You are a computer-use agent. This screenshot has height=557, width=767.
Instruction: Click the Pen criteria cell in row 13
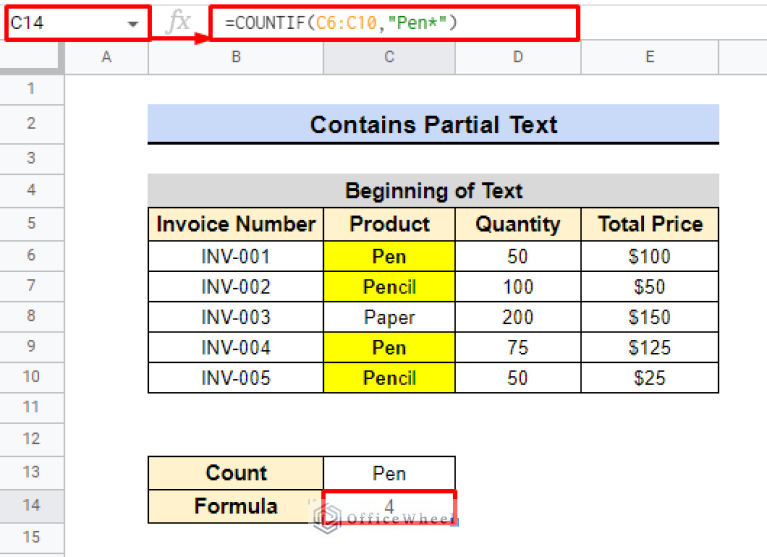389,473
